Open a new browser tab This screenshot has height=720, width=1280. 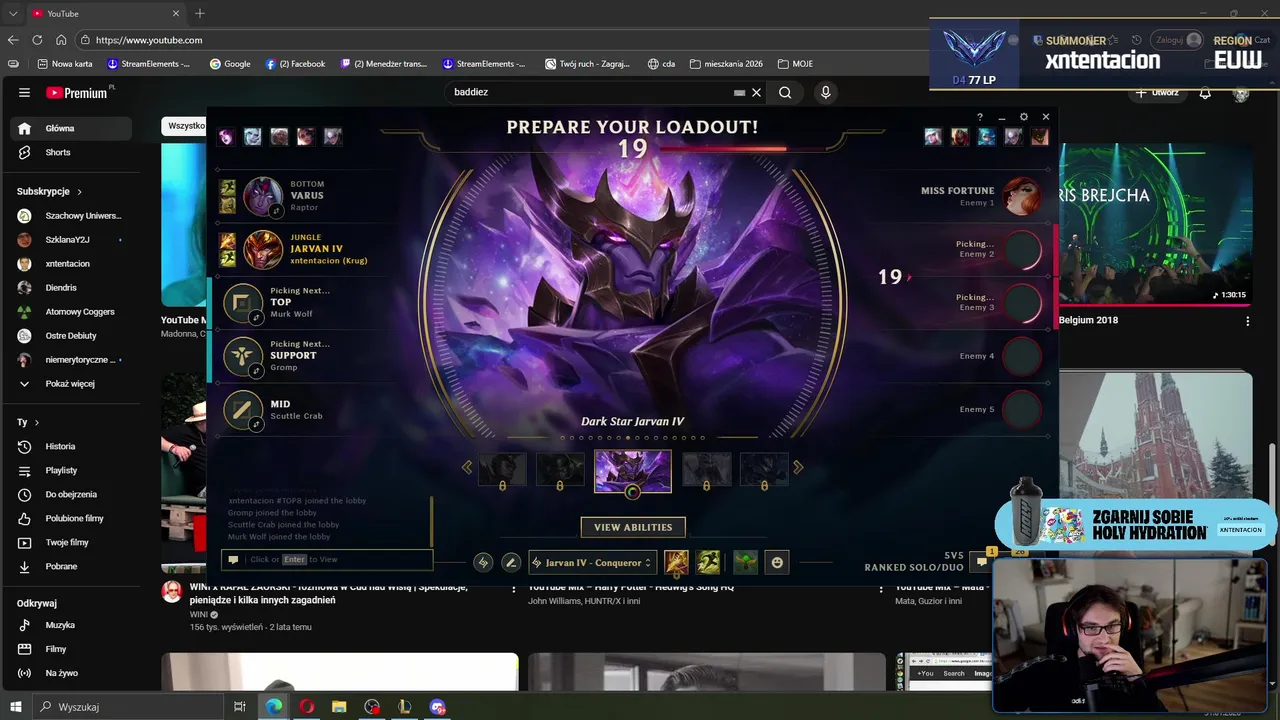200,14
